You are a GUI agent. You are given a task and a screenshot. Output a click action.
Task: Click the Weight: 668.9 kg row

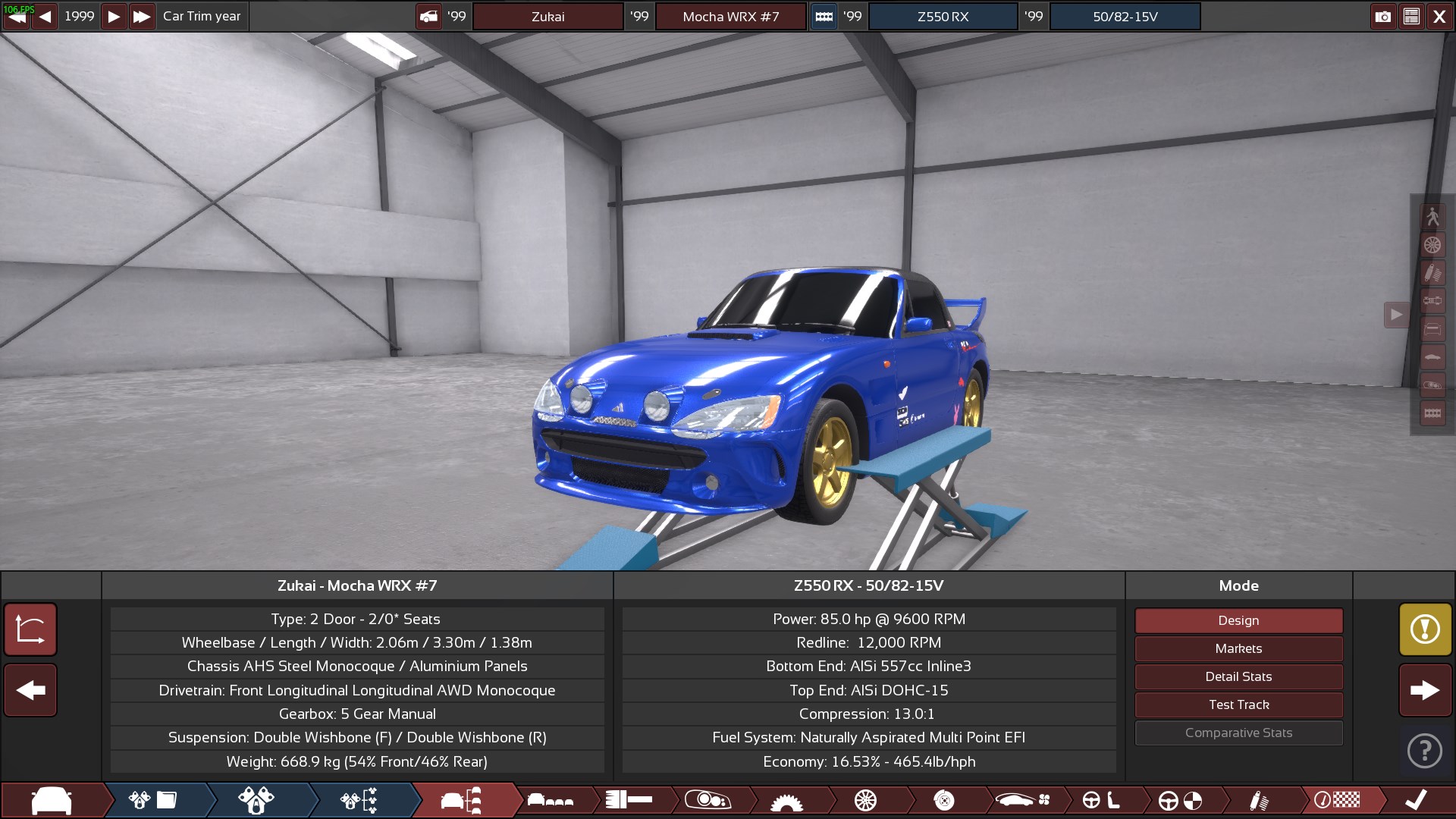357,761
